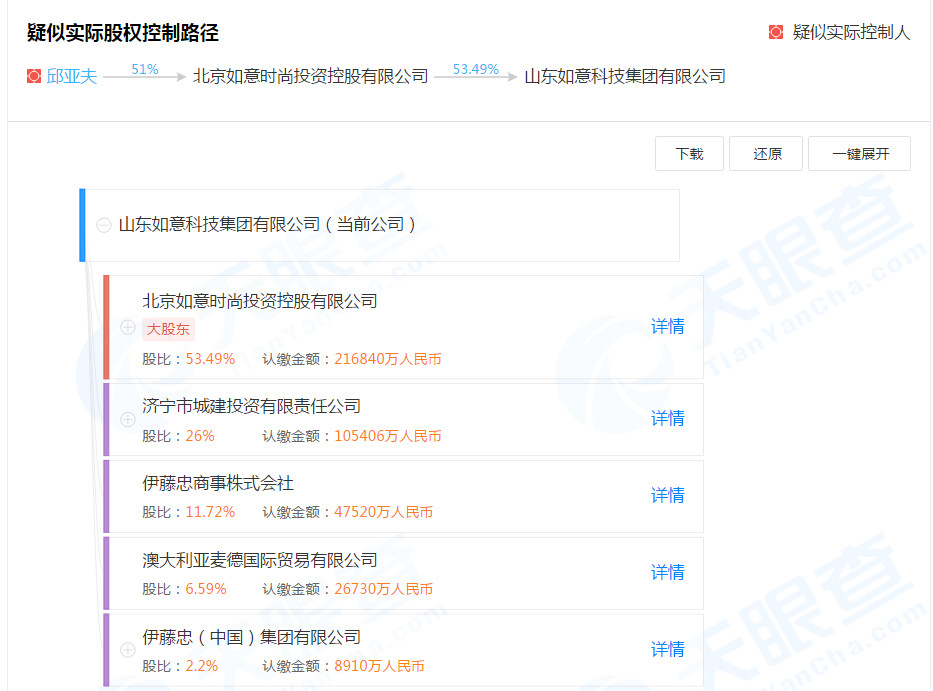The image size is (933, 691).
Task: Click the 105406万人民币 amount
Action: [x=388, y=436]
